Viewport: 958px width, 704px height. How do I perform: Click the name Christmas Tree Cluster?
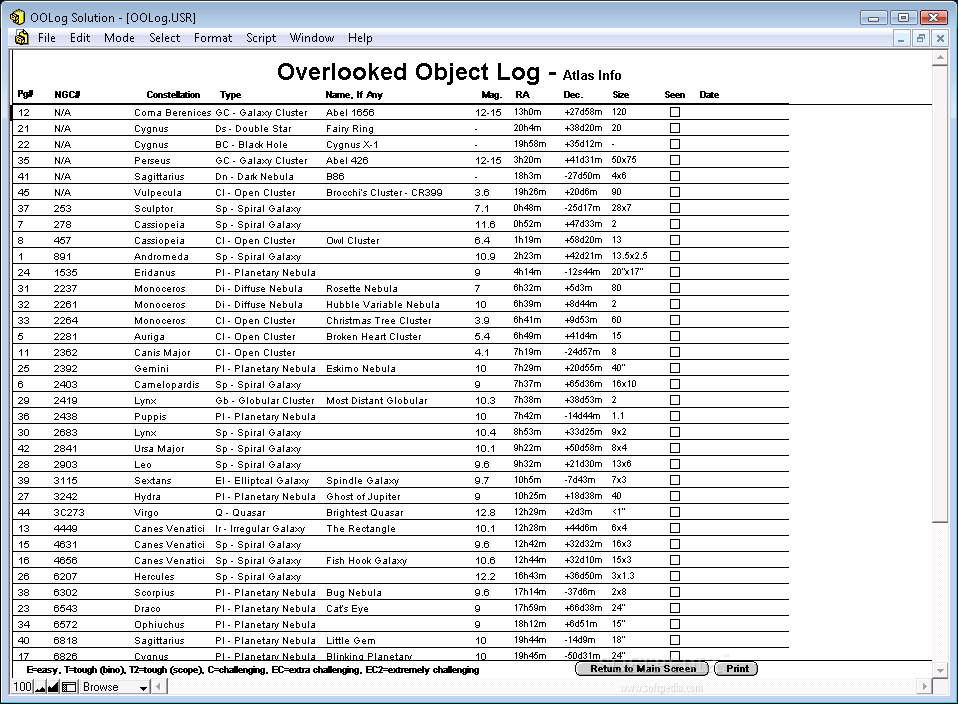[378, 320]
